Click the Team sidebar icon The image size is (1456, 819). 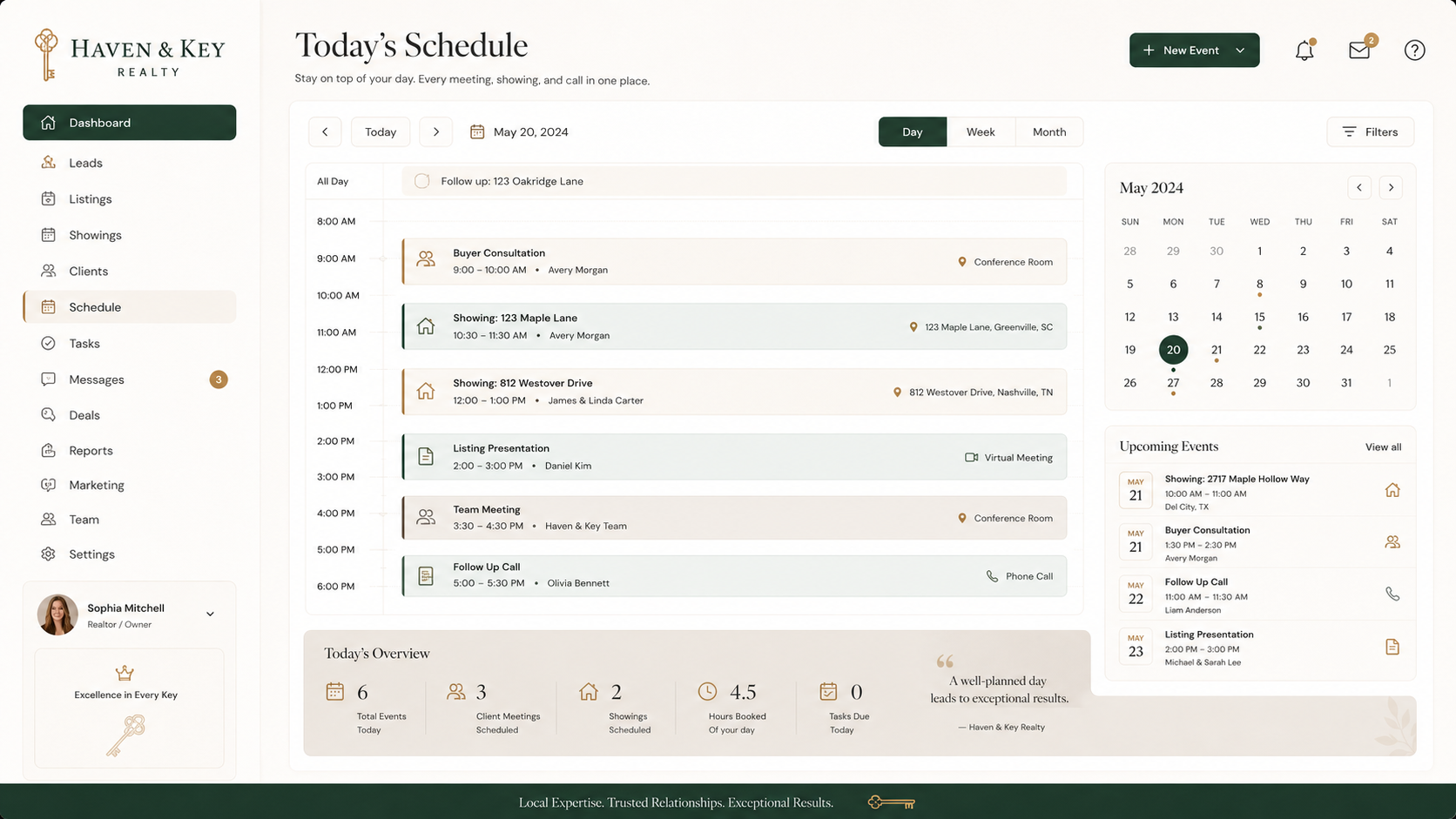[x=49, y=519]
